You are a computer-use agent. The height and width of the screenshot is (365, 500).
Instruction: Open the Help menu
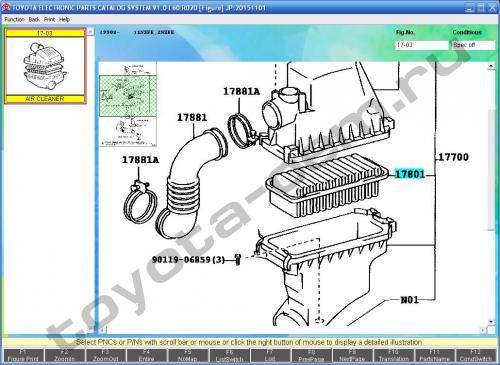tap(64, 20)
